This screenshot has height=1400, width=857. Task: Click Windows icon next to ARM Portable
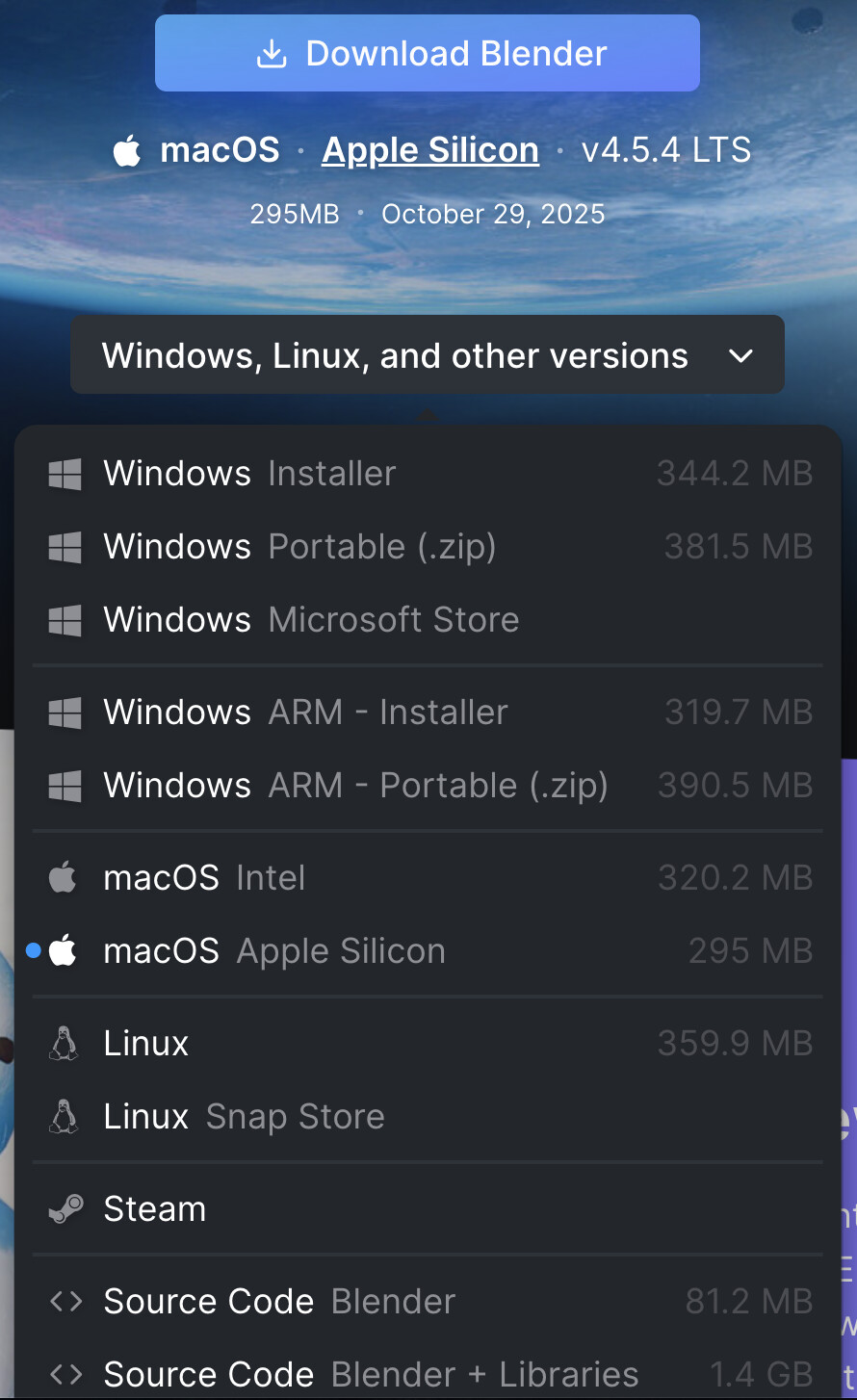[x=65, y=786]
